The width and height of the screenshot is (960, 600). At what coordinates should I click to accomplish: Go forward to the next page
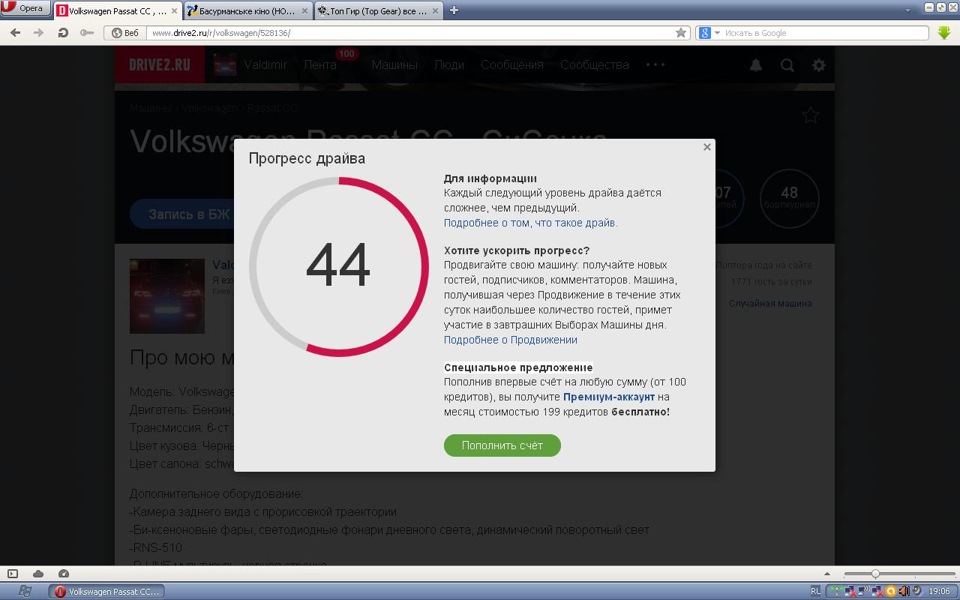39,32
